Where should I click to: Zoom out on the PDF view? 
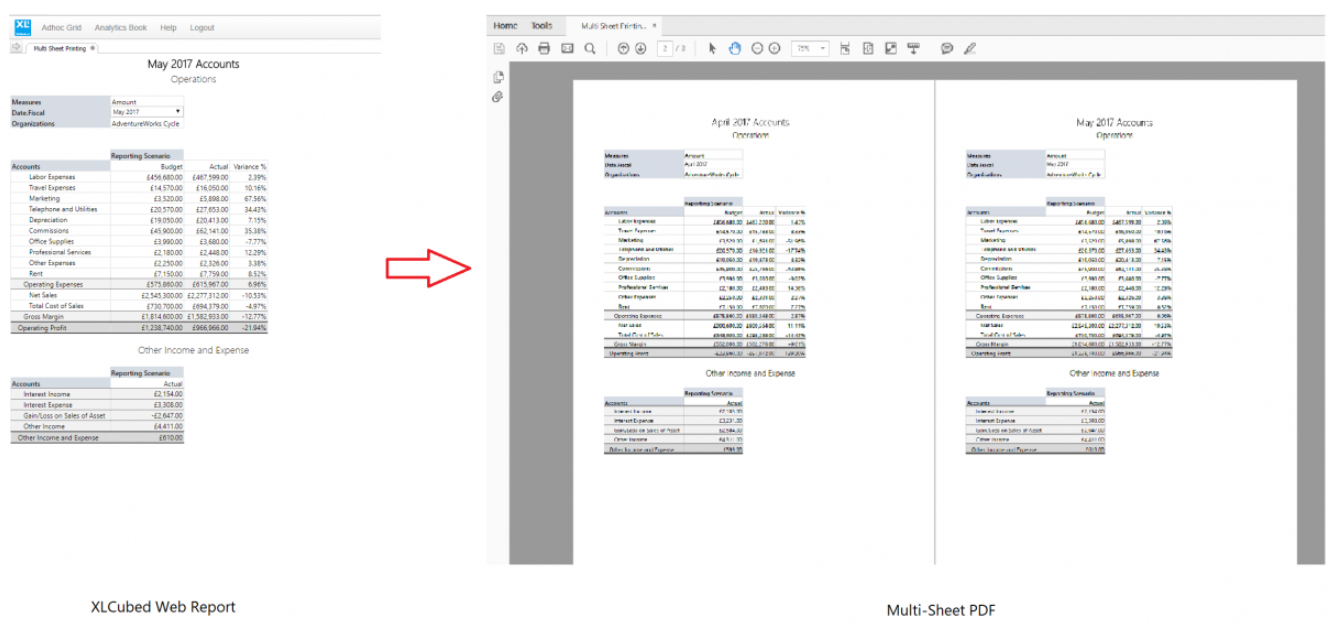point(756,48)
